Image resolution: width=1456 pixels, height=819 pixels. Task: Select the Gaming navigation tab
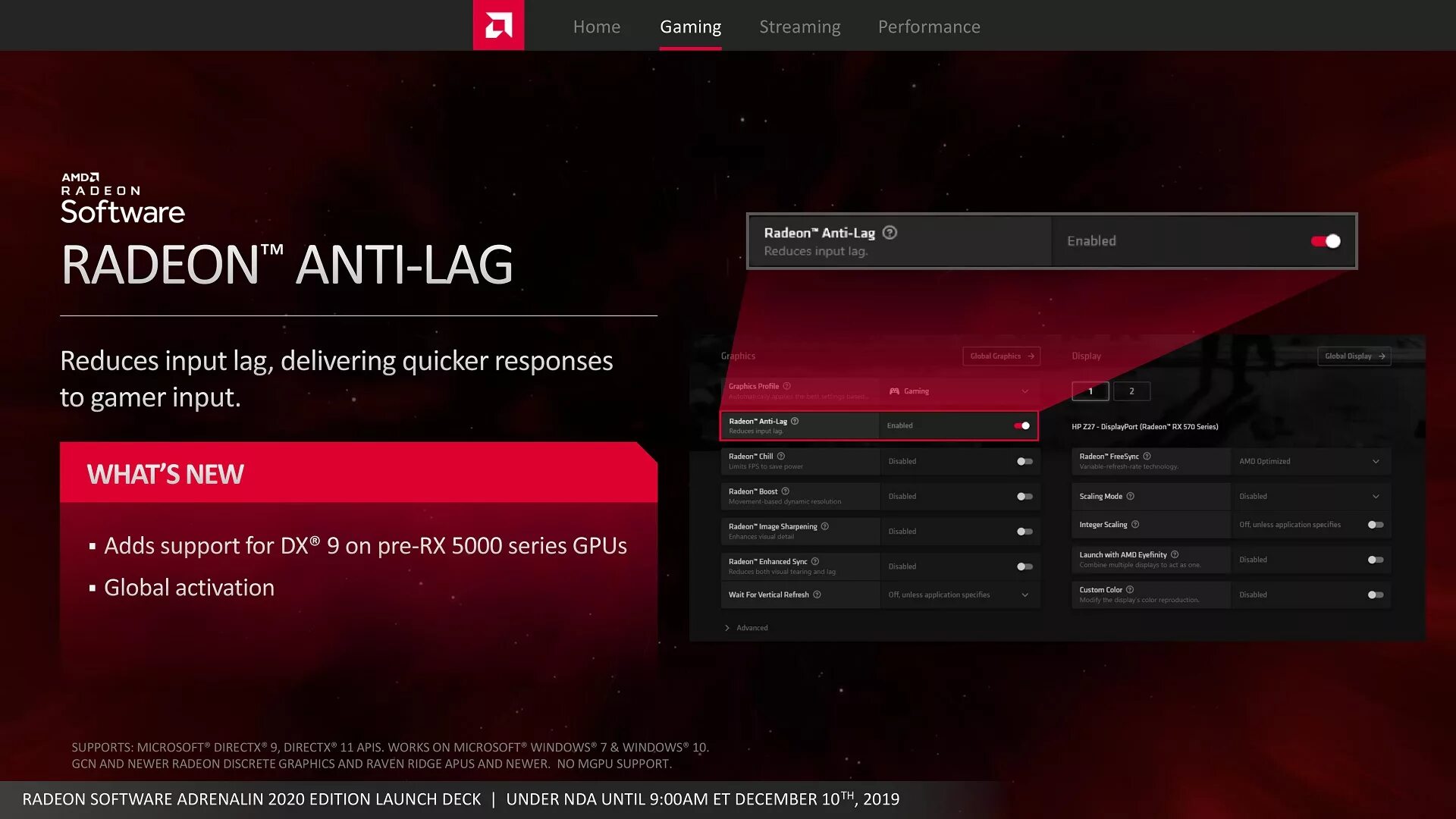click(x=691, y=26)
